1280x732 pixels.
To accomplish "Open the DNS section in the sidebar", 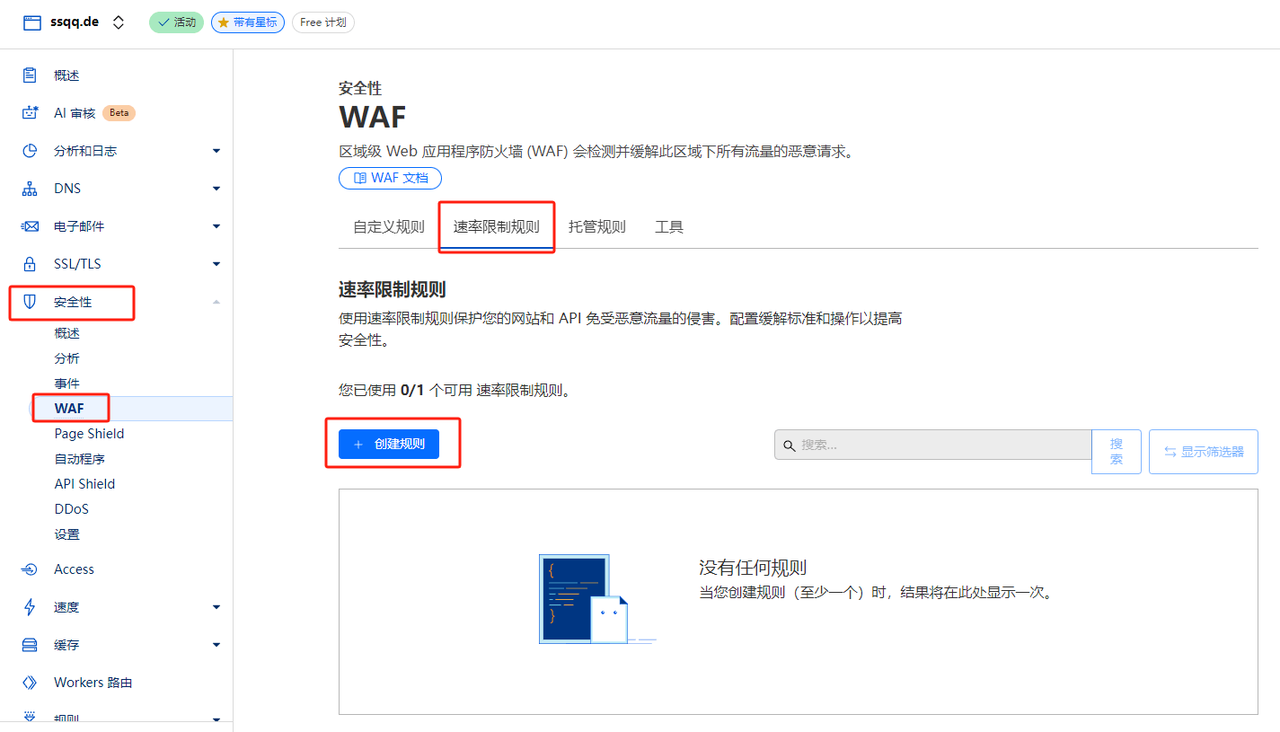I will [x=69, y=187].
